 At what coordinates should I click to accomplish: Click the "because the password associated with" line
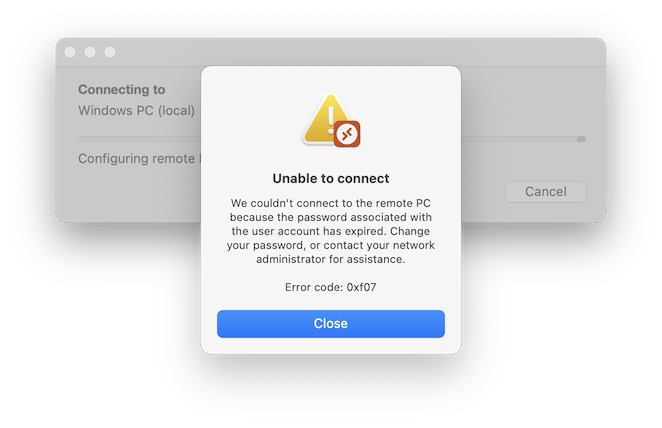pos(330,218)
